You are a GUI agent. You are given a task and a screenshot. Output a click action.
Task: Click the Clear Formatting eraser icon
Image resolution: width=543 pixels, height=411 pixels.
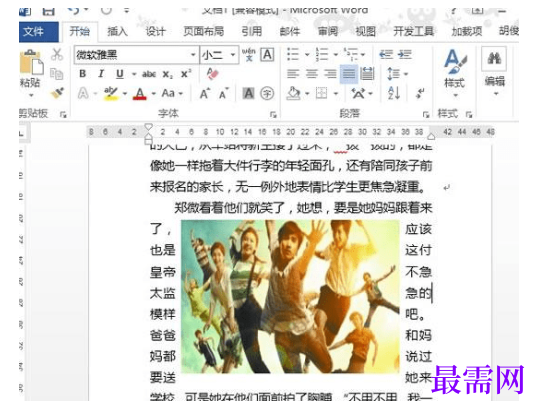tap(212, 74)
